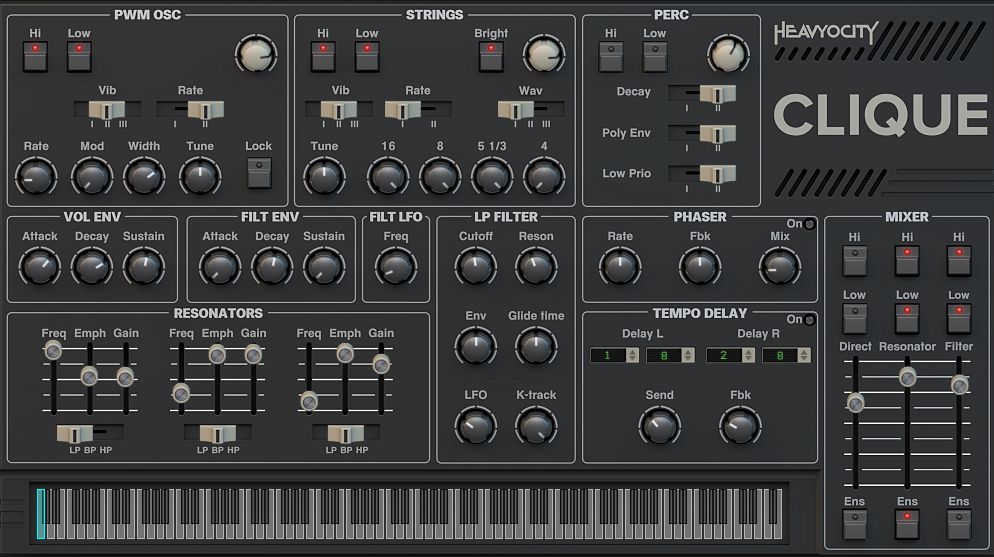The height and width of the screenshot is (557, 994).
Task: Toggle the Strings Low switch
Action: (x=367, y=56)
